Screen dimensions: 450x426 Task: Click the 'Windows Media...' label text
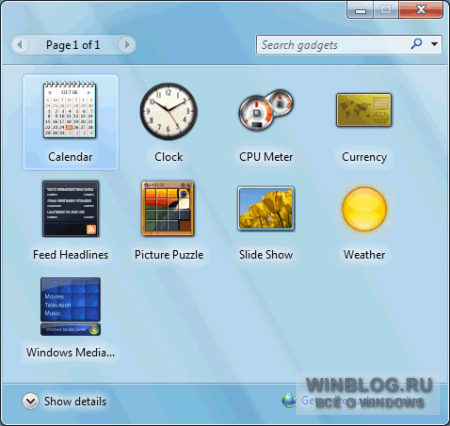(70, 352)
